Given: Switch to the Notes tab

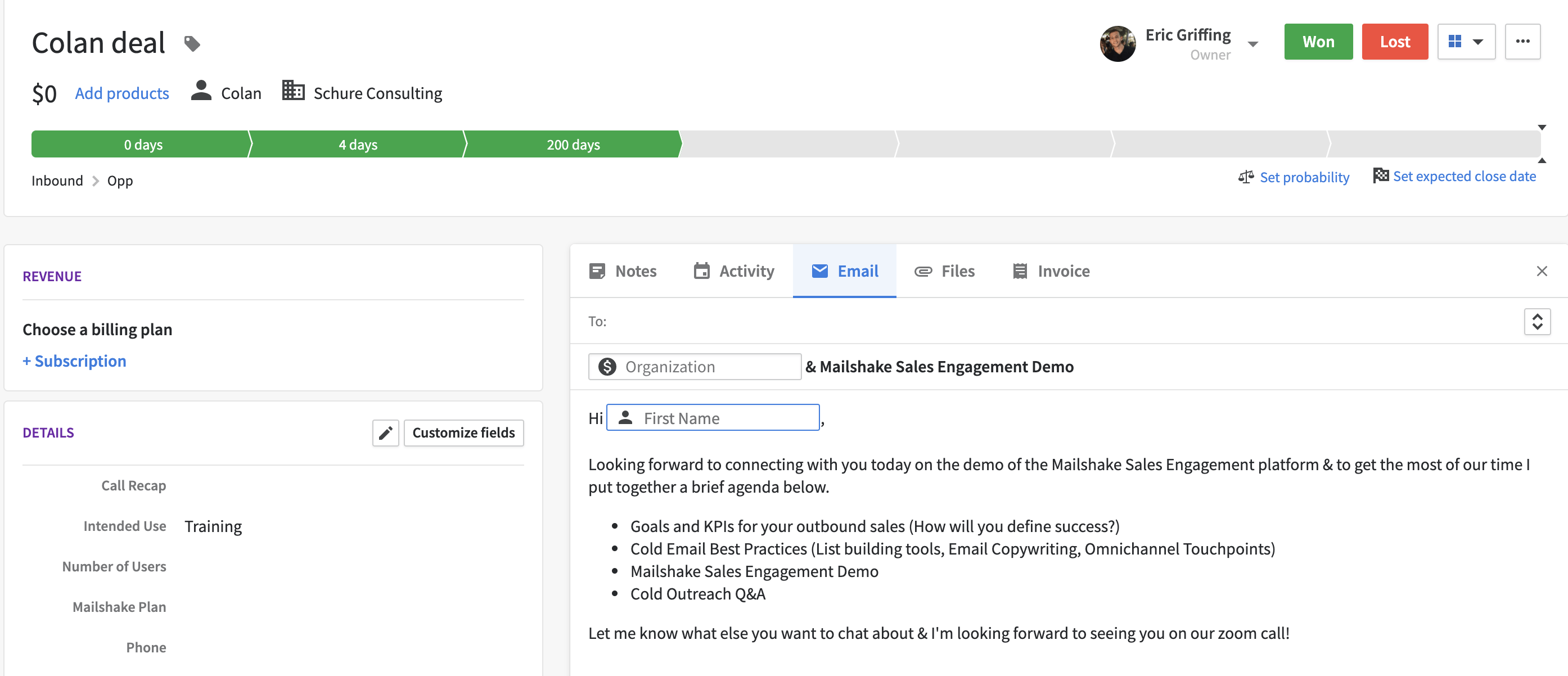Looking at the screenshot, I should coord(623,271).
